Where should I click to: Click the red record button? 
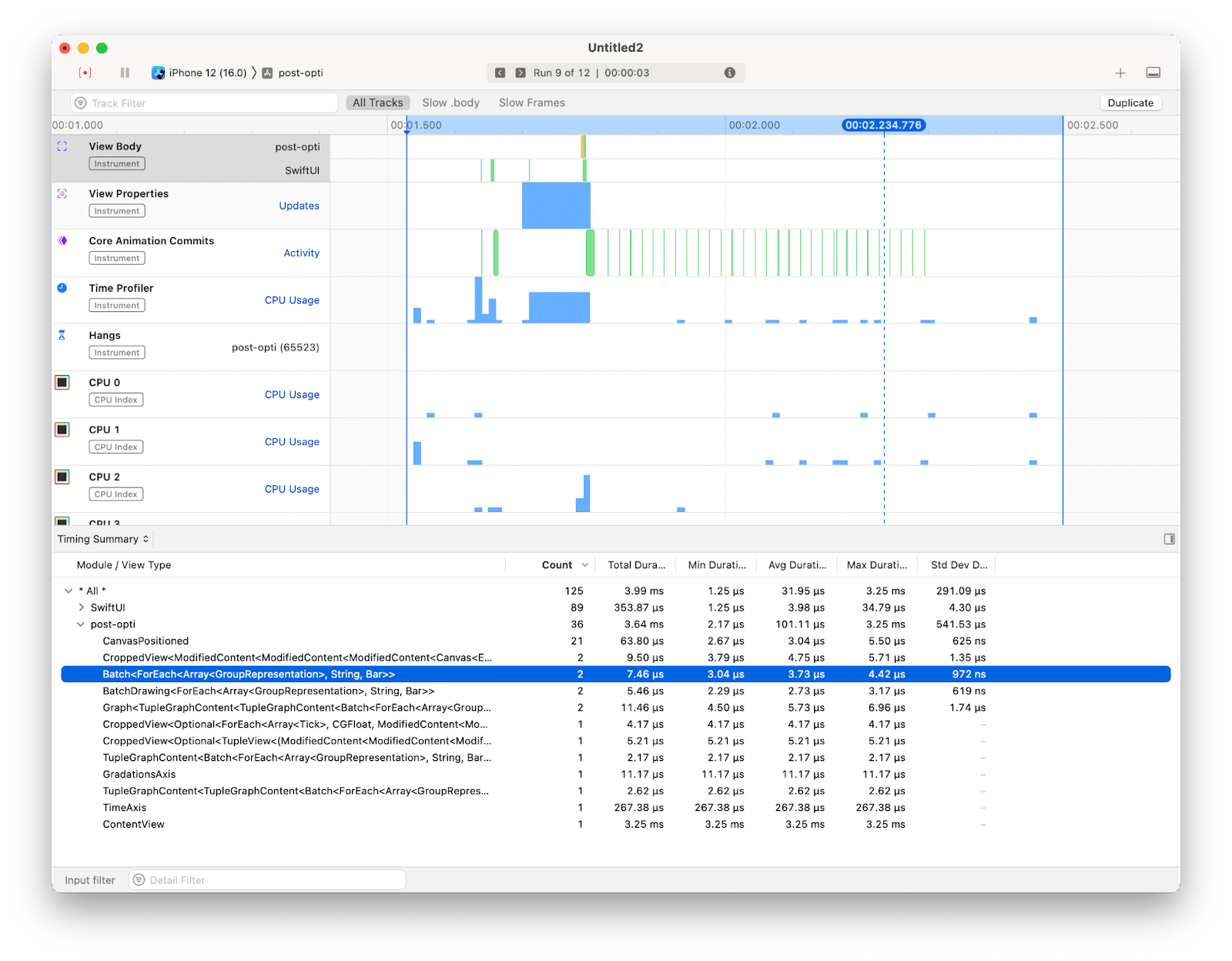pyautogui.click(x=85, y=72)
